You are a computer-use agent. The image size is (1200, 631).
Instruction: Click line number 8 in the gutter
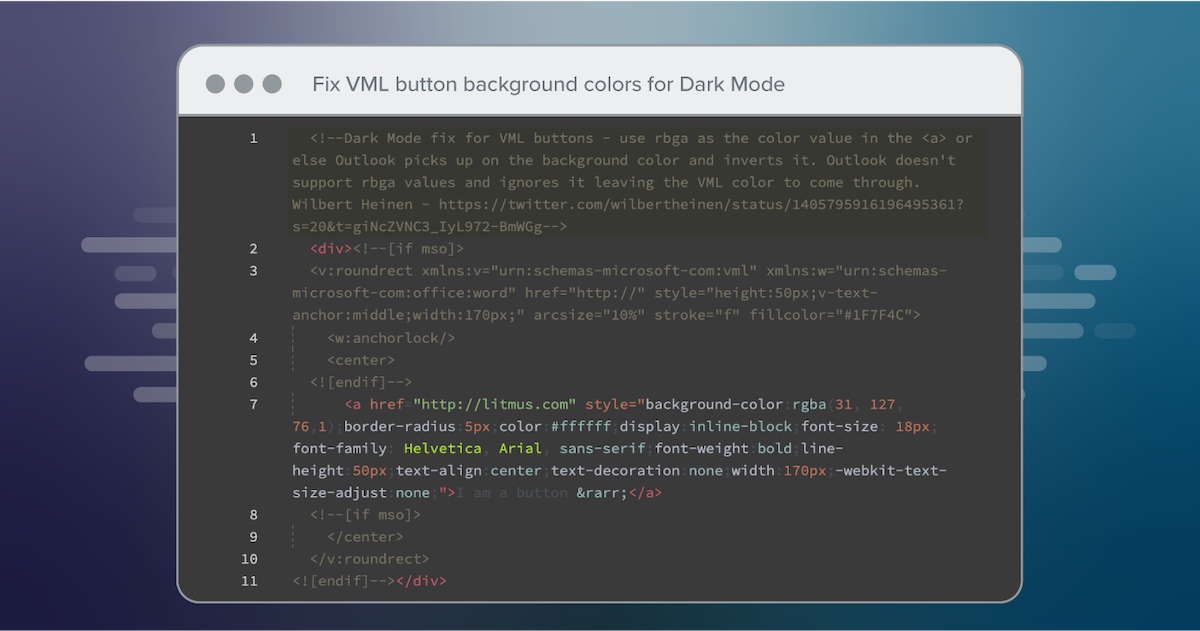pos(253,514)
